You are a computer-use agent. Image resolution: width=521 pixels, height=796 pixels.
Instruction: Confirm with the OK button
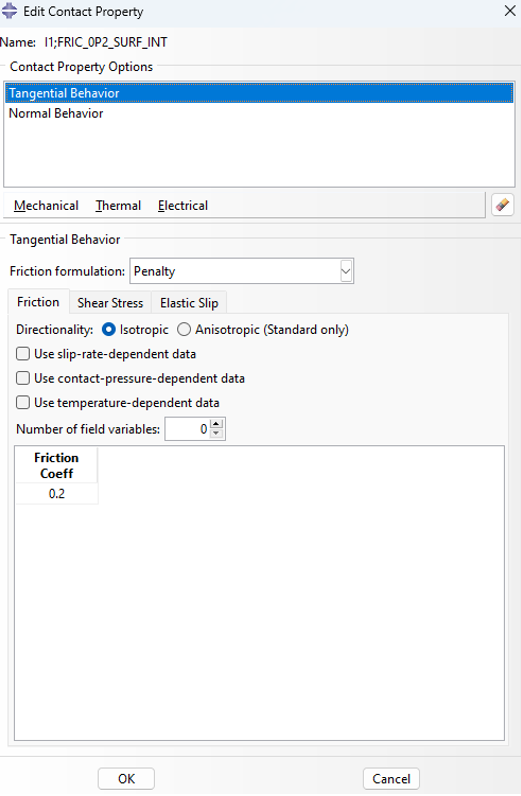click(x=126, y=779)
